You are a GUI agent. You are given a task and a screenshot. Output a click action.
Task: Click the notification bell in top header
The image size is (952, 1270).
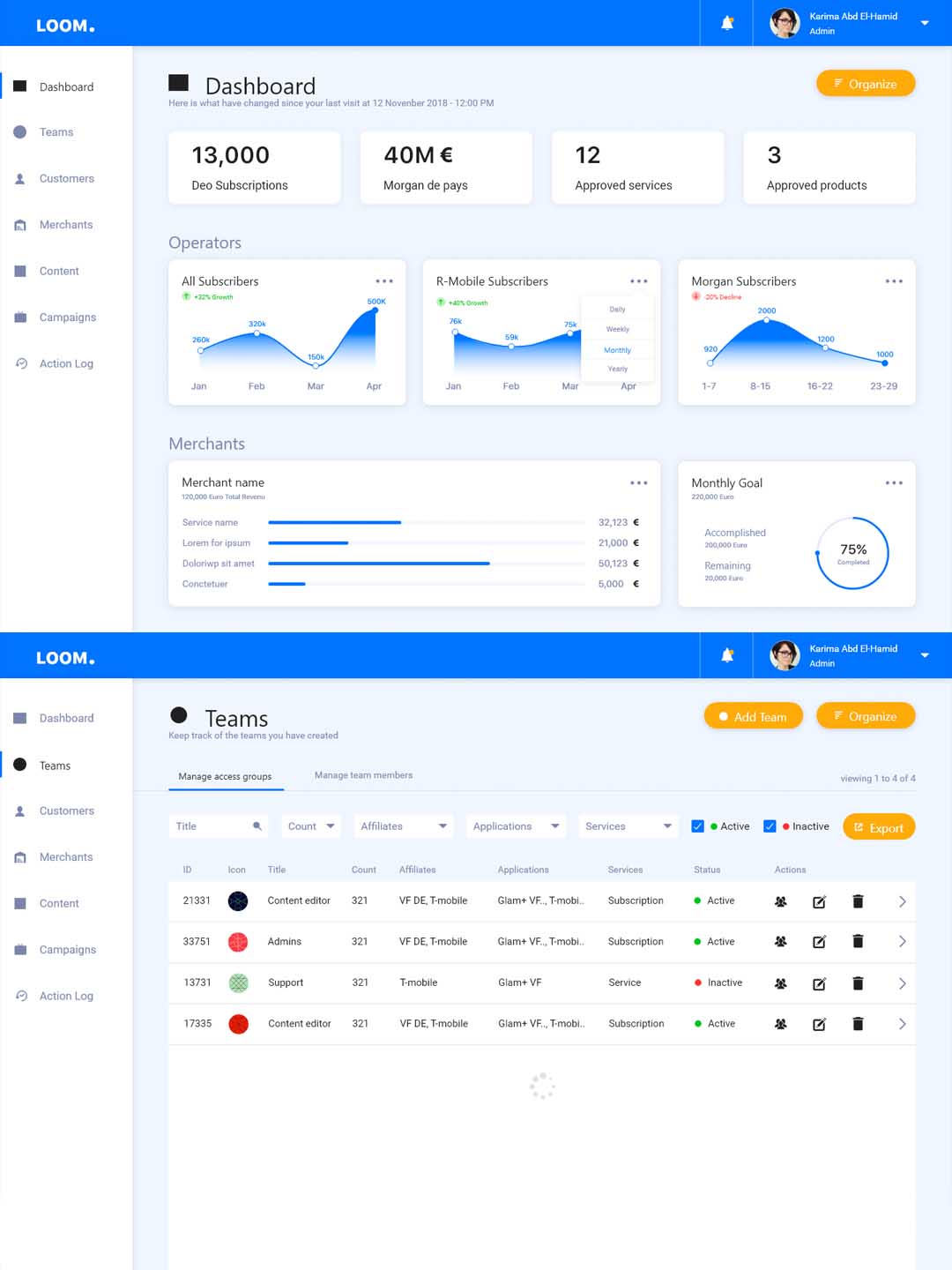727,23
